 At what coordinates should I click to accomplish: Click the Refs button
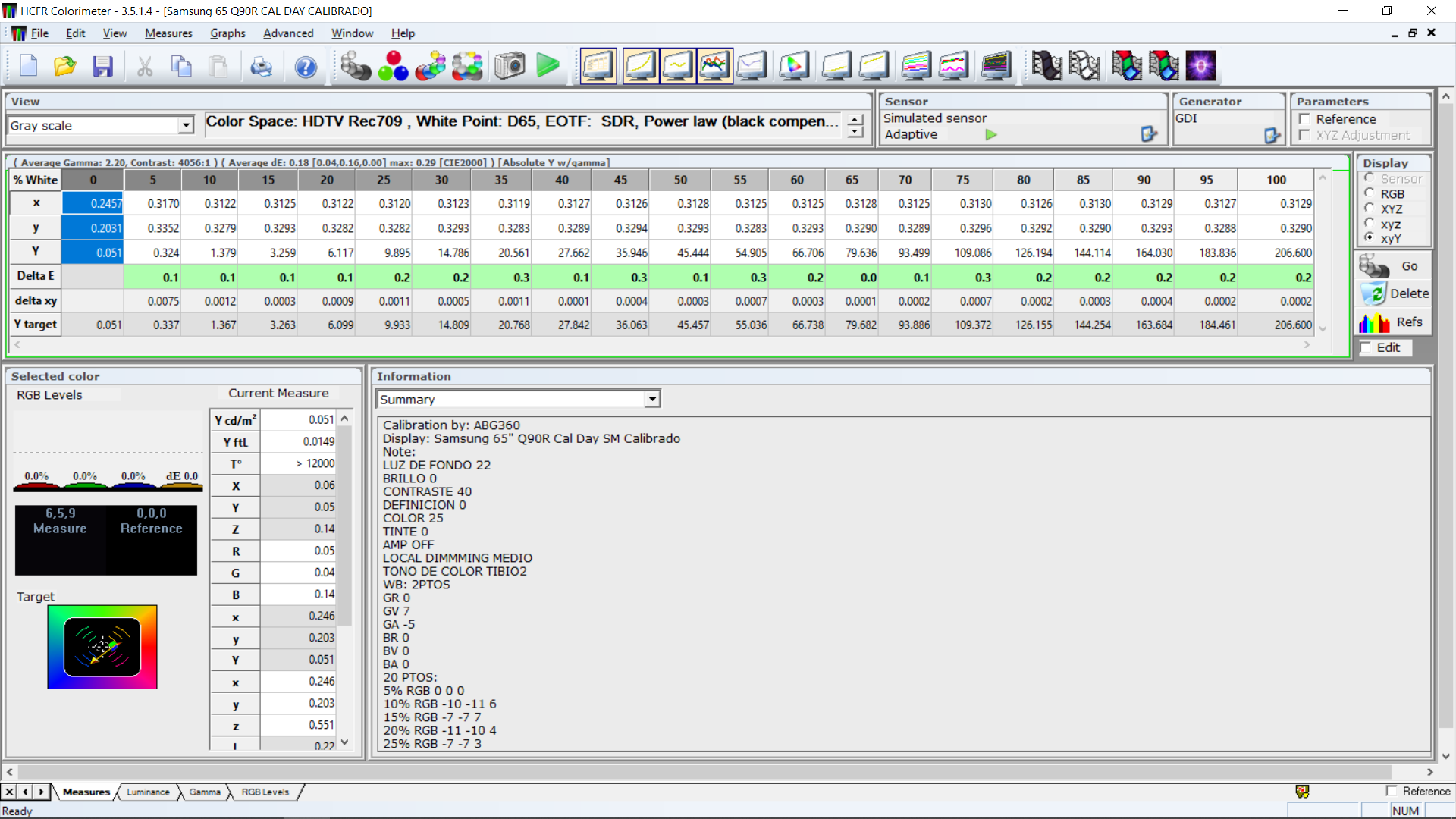[1394, 322]
